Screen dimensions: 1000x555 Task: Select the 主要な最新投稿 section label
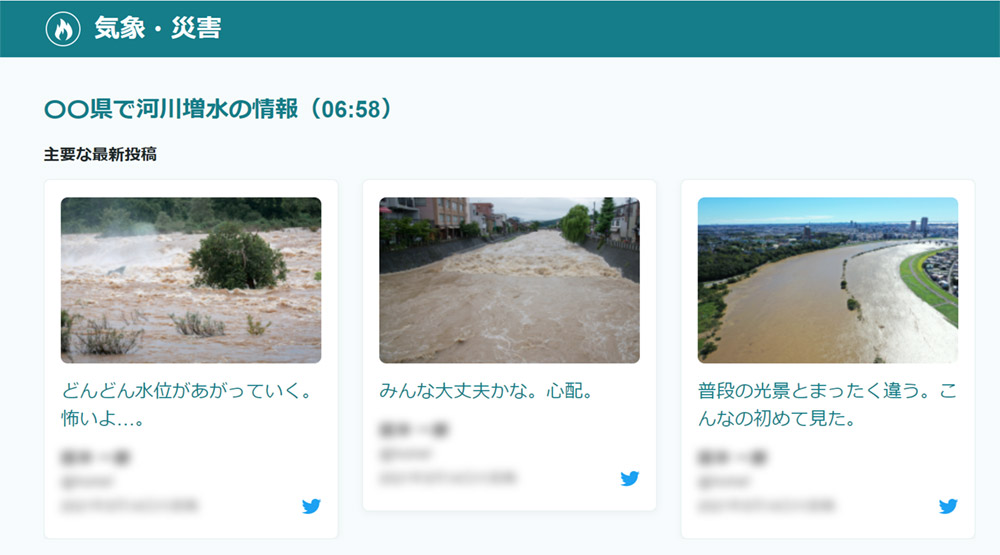pyautogui.click(x=100, y=154)
